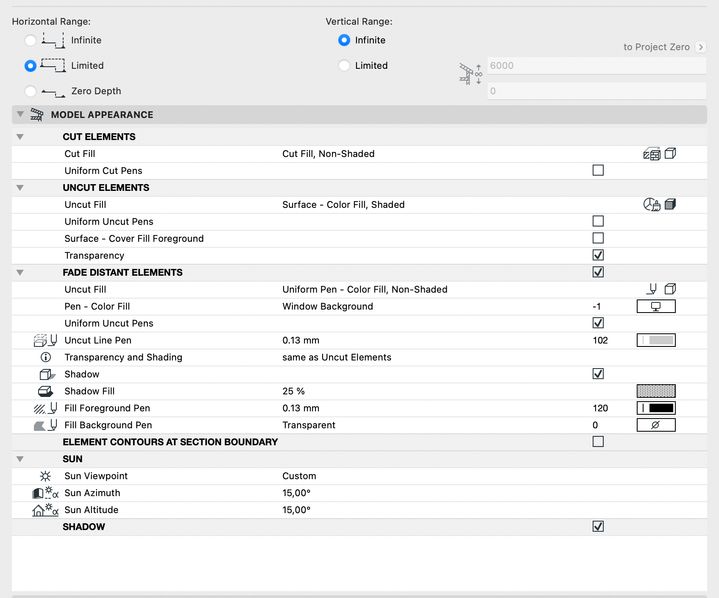Image resolution: width=719 pixels, height=598 pixels.
Task: Collapse the SUN group
Action: (20, 459)
